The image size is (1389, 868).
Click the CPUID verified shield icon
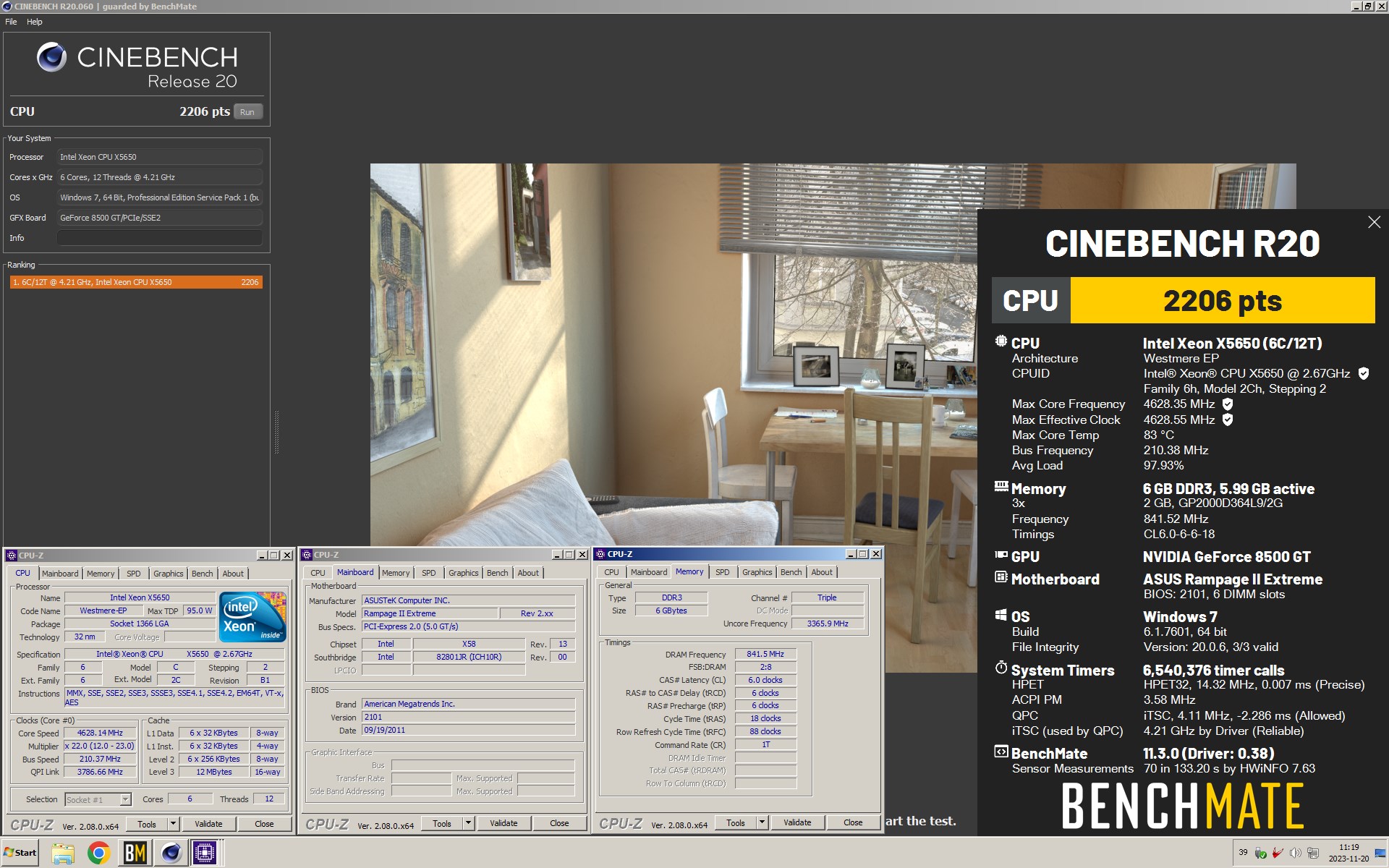(1364, 374)
